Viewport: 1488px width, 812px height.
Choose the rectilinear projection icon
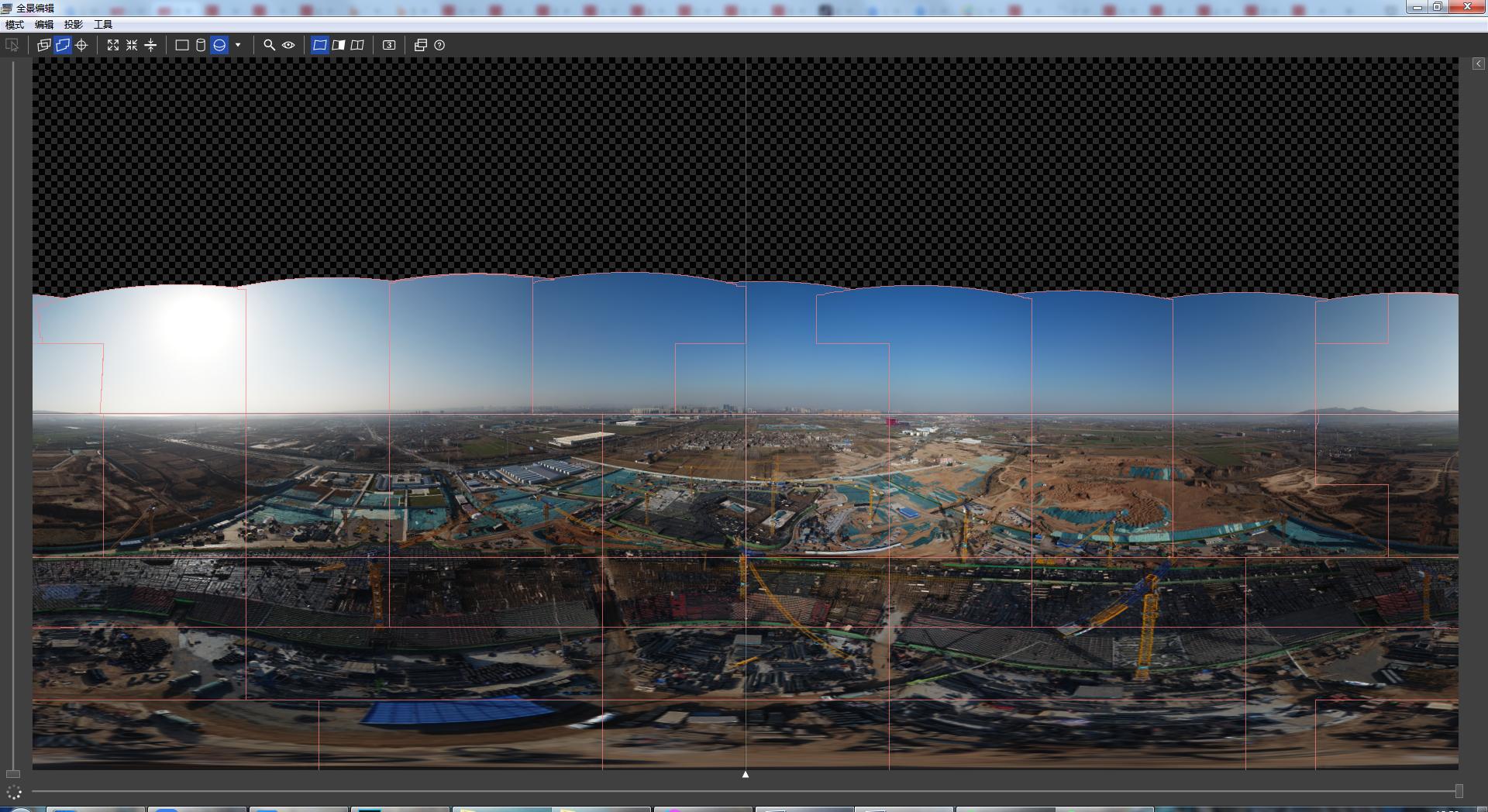point(182,45)
